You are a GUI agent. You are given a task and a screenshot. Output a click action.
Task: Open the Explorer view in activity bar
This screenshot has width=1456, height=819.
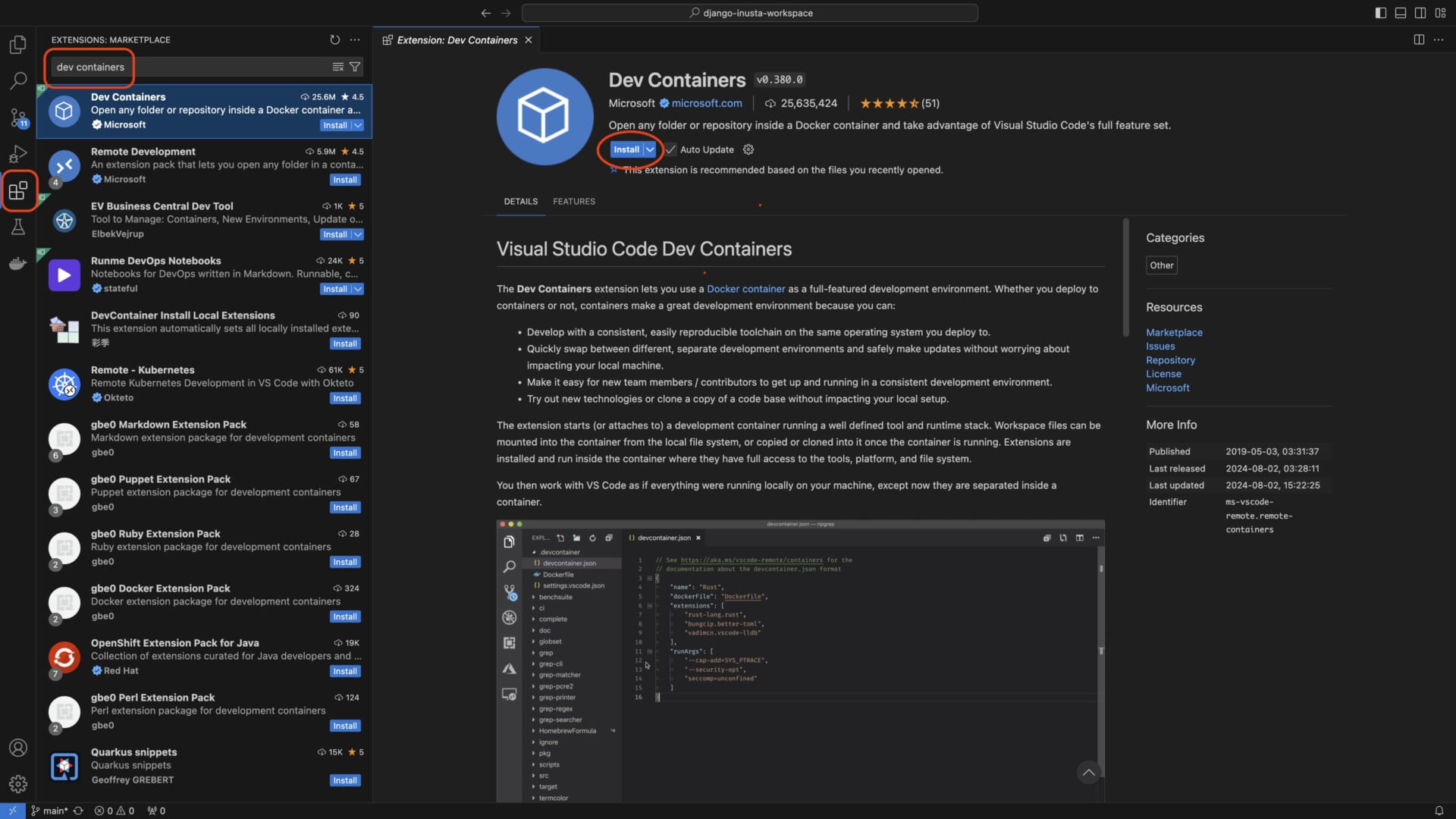click(x=18, y=45)
